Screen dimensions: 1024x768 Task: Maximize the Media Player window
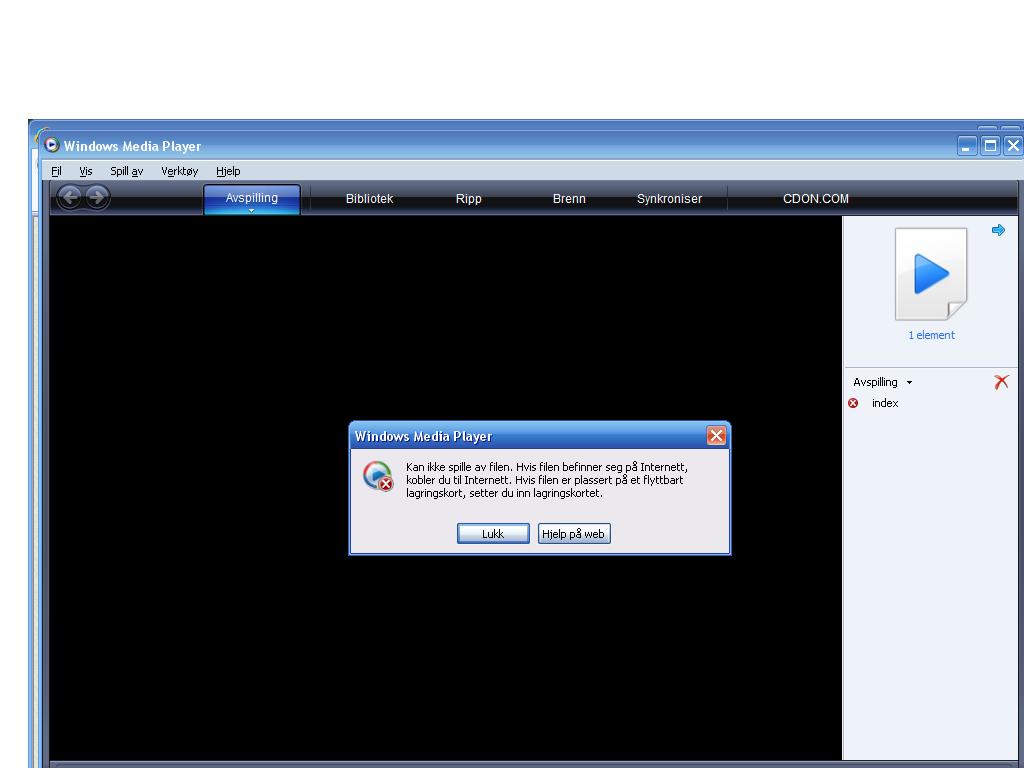coord(990,146)
